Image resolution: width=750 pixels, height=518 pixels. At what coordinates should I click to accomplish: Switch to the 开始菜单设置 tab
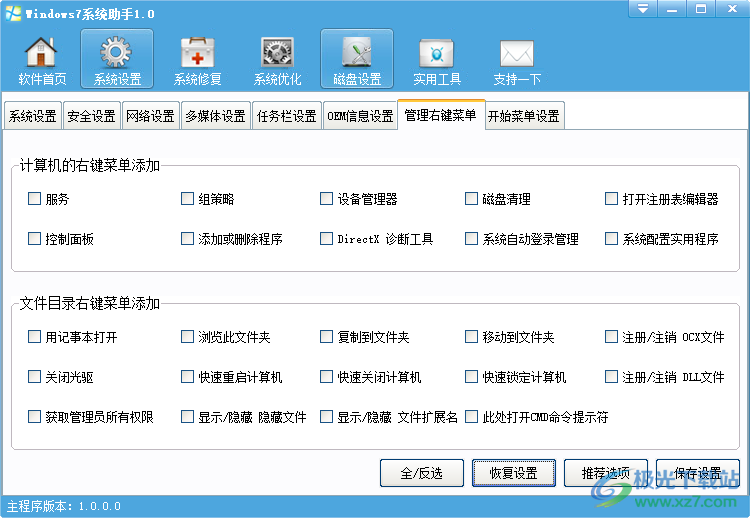[524, 116]
